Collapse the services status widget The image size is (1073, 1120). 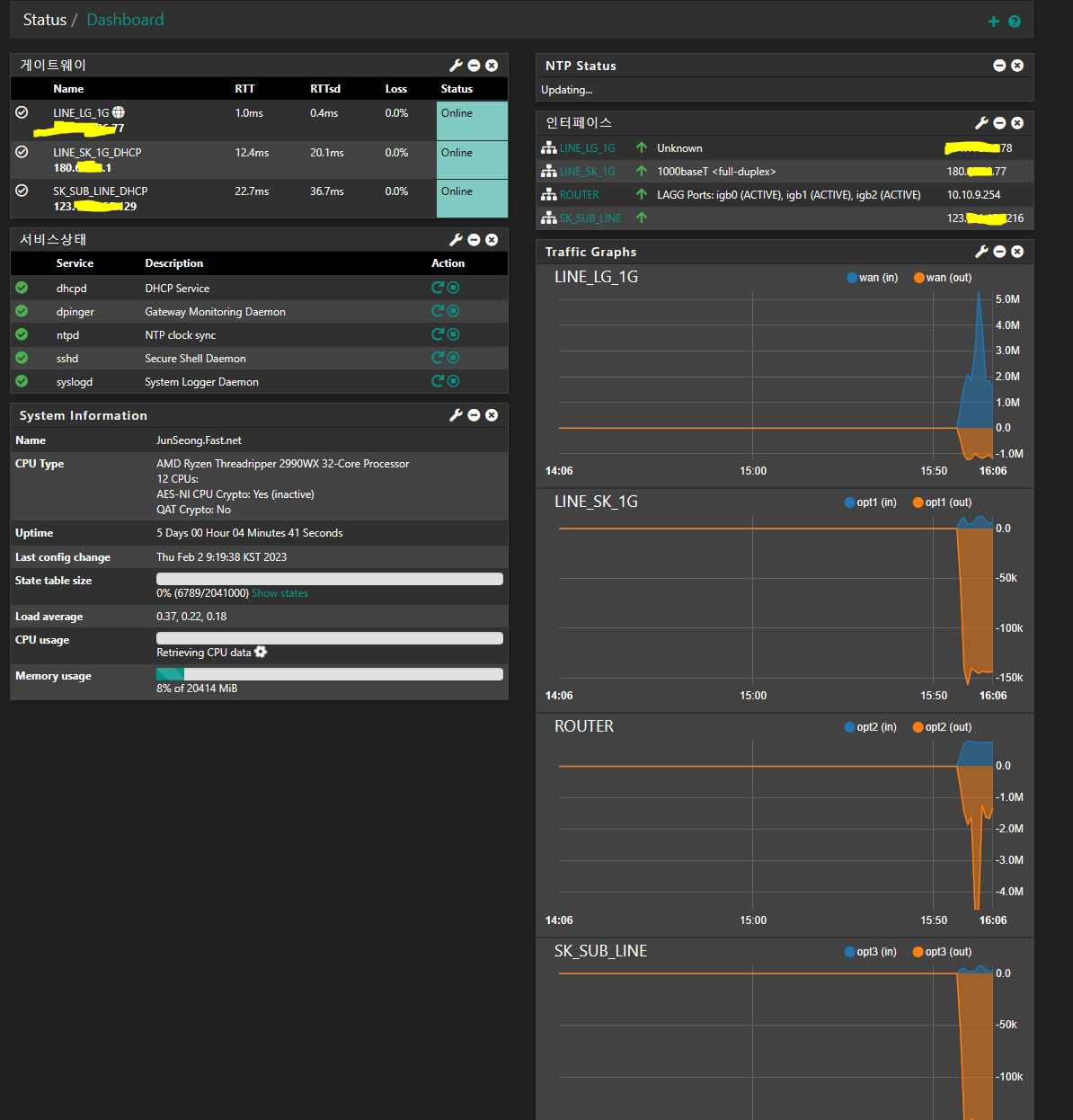(474, 240)
